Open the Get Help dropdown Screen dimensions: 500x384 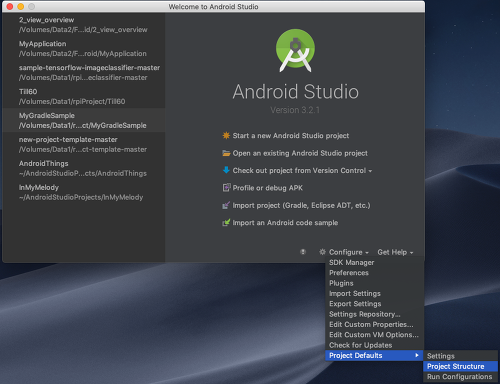(x=395, y=252)
